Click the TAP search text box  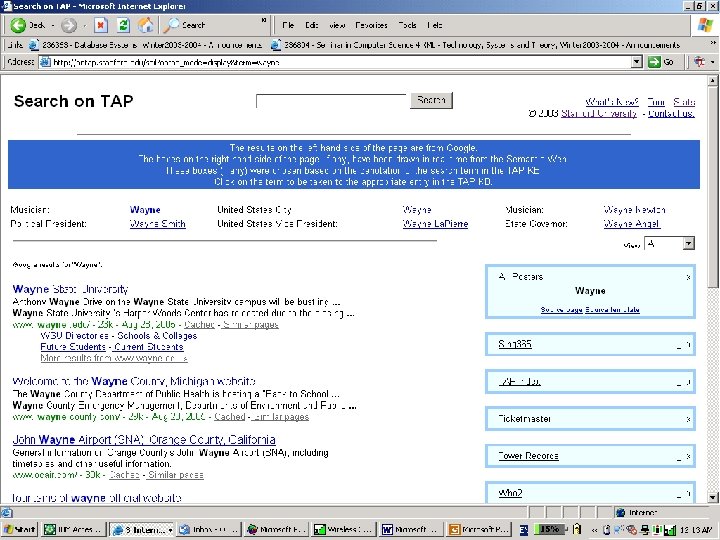pos(331,101)
